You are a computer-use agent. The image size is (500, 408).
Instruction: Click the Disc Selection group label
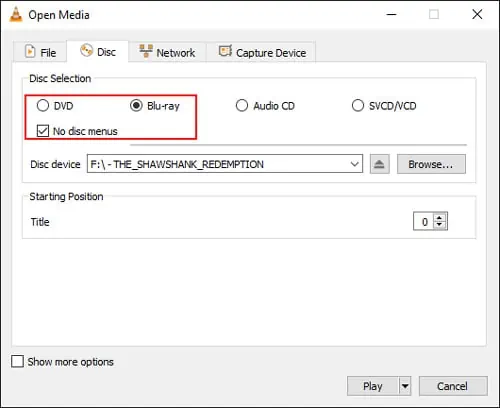point(60,78)
